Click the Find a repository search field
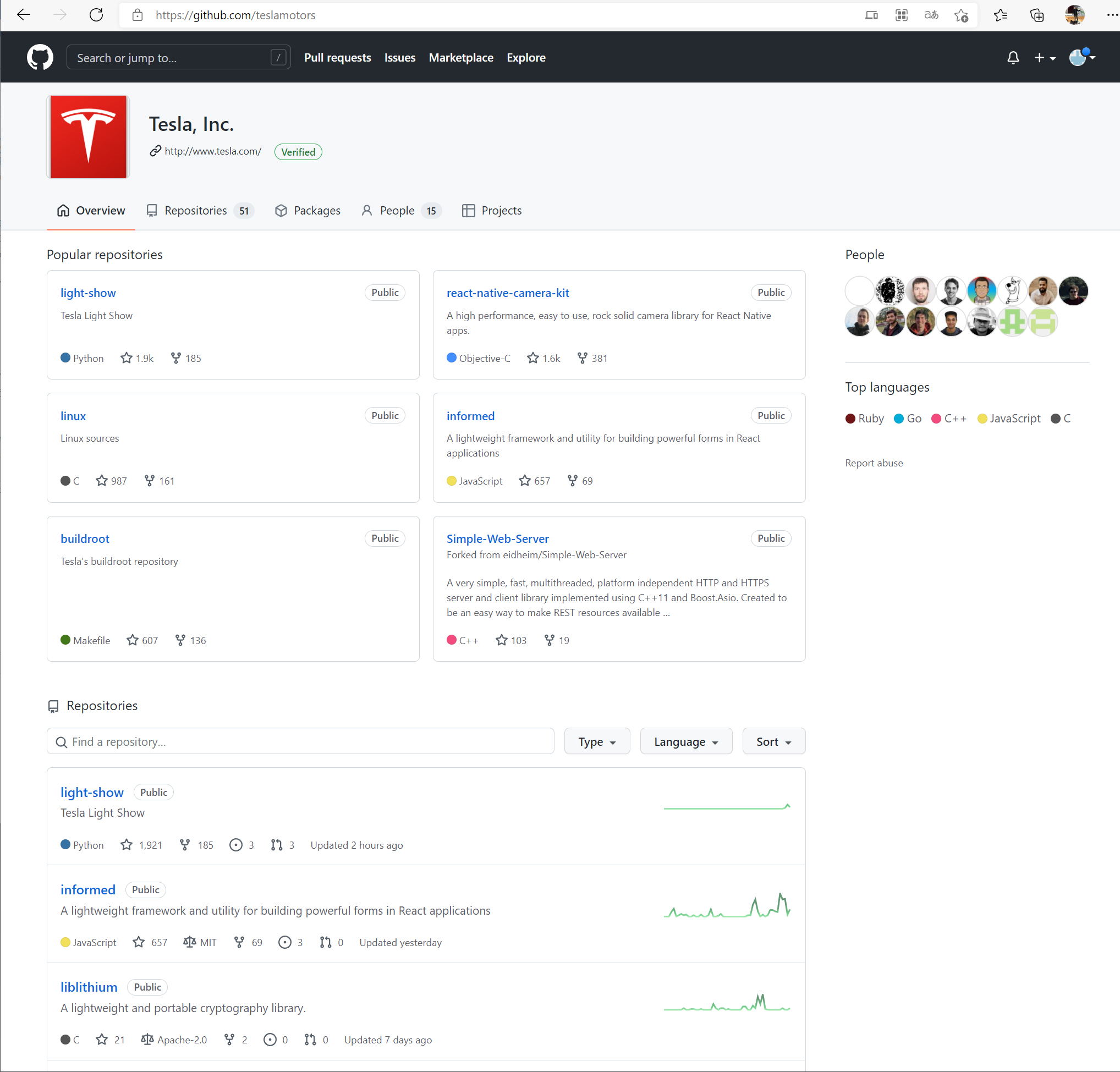 tap(300, 742)
